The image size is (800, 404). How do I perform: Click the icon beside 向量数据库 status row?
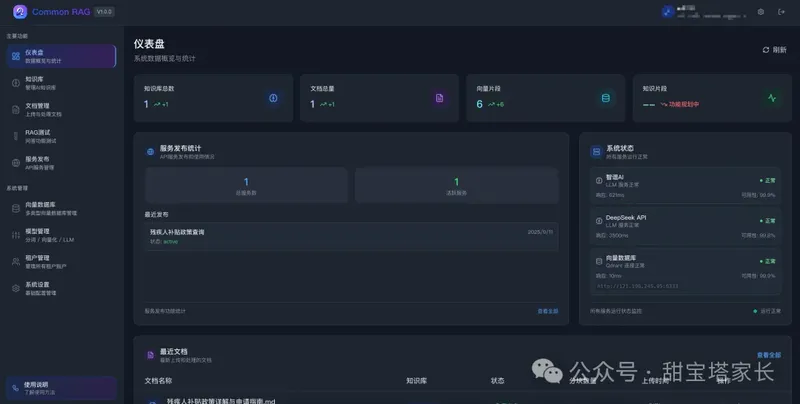[599, 261]
